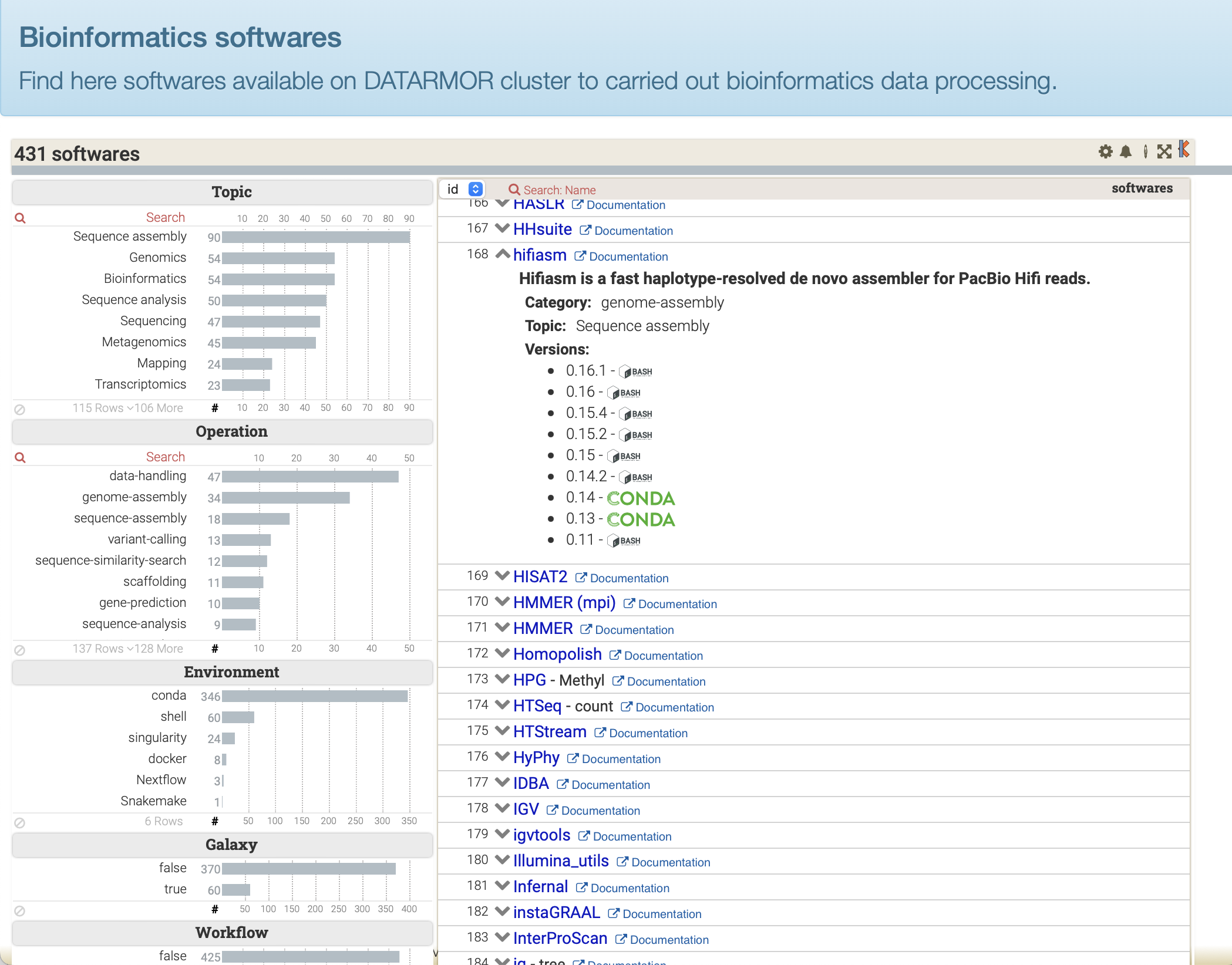Click the # sort icon in Environment footer
The height and width of the screenshot is (965, 1232).
pyautogui.click(x=215, y=821)
